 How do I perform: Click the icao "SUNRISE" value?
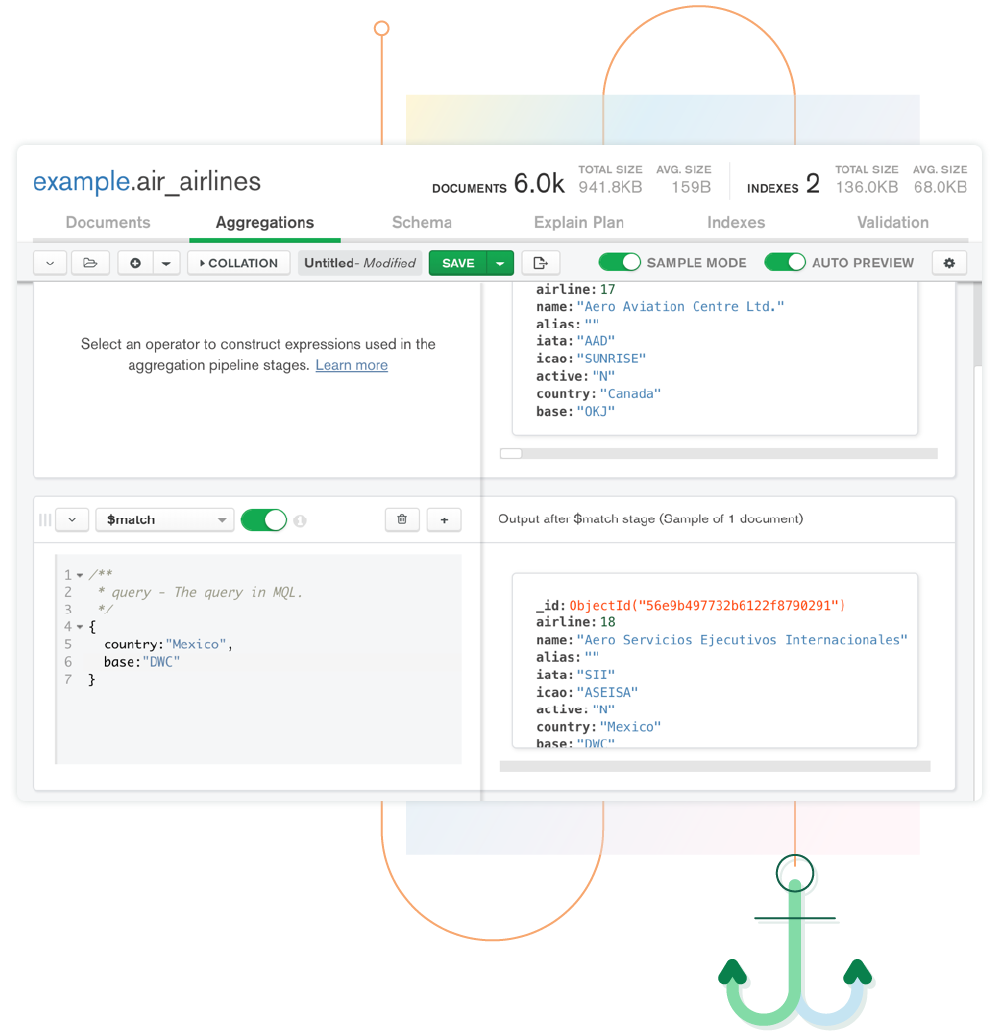[x=611, y=359]
